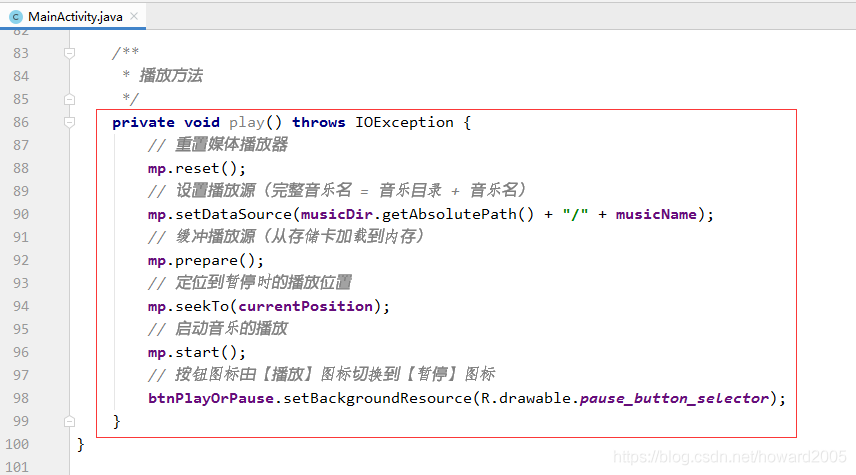
Task: Click the 'musicDir' field reference
Action: tap(337, 214)
